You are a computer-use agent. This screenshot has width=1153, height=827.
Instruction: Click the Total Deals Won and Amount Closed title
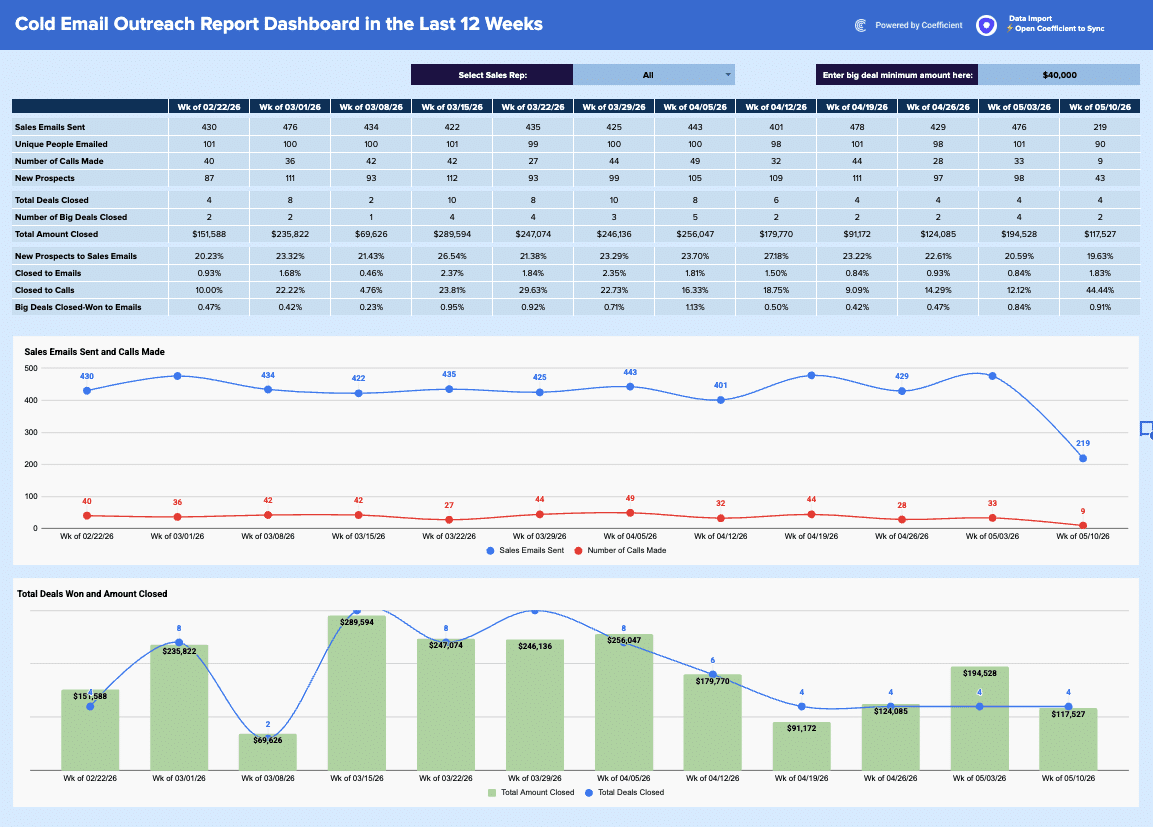click(x=92, y=593)
